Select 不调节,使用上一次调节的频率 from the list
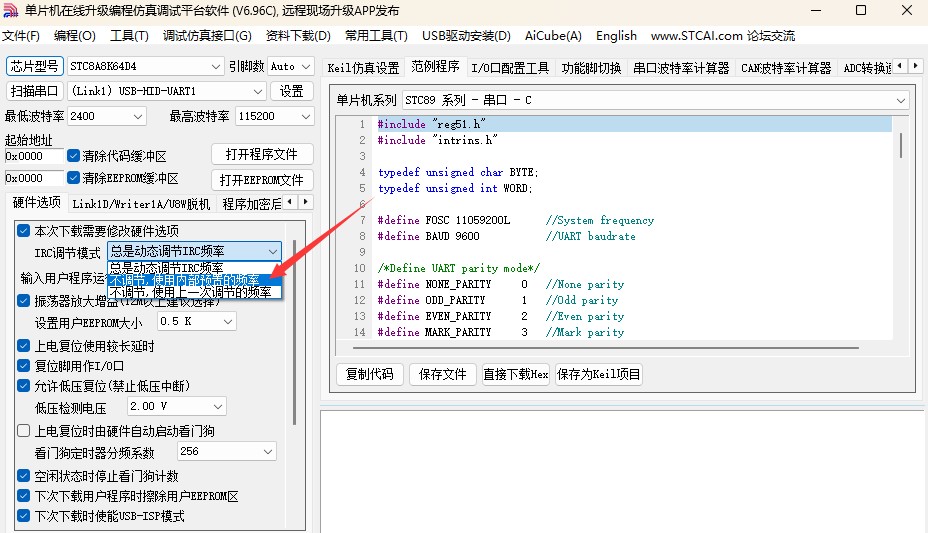 [x=189, y=292]
